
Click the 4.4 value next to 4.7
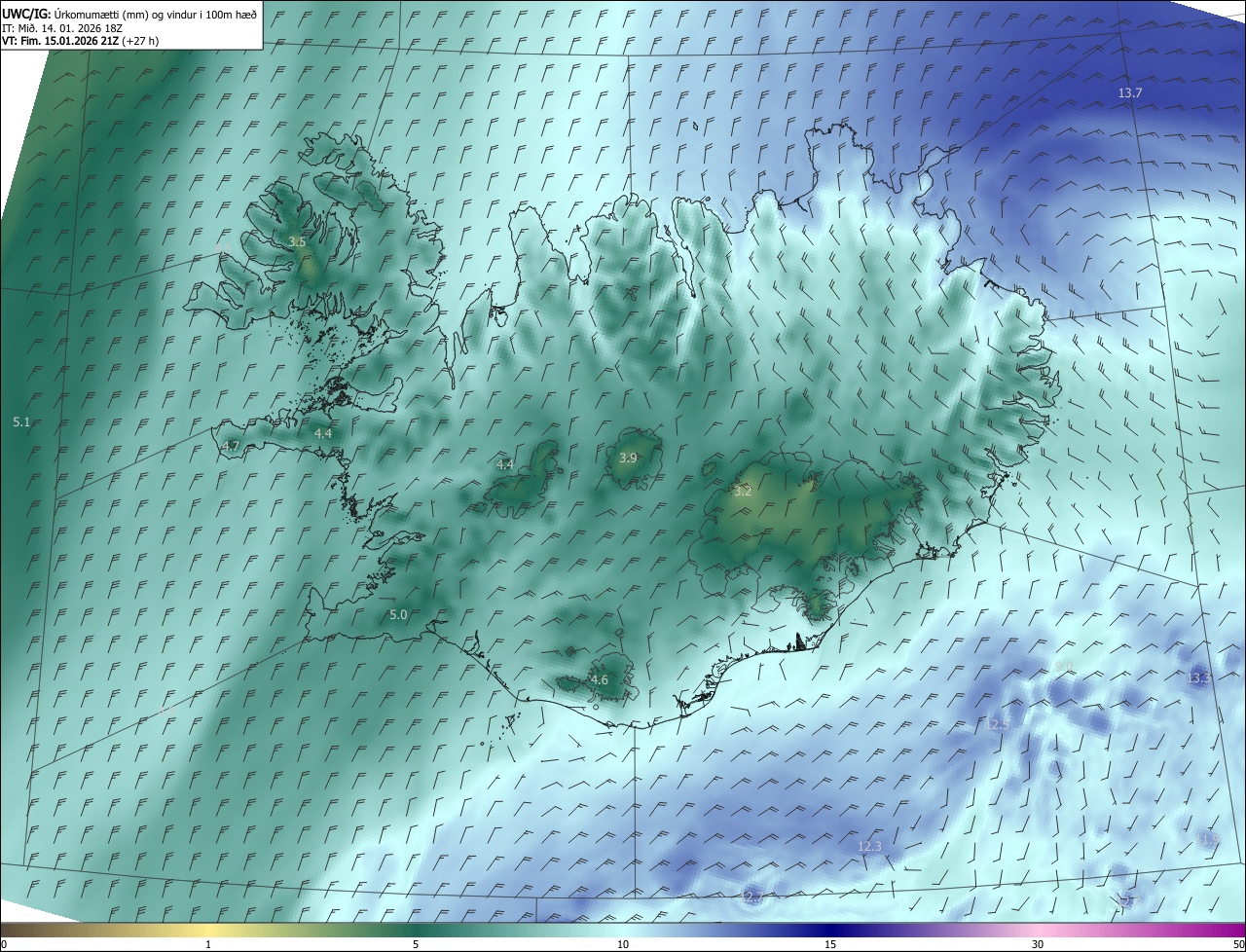323,433
